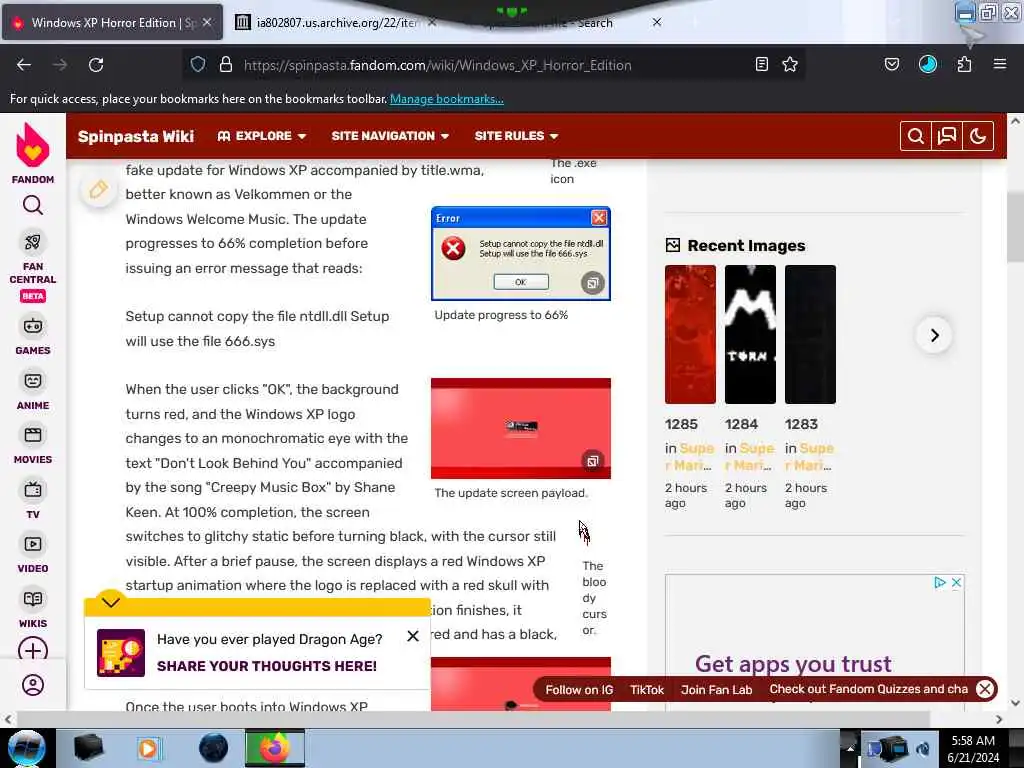This screenshot has height=768, width=1024.
Task: Click the volume speaker tray icon
Action: [x=923, y=750]
